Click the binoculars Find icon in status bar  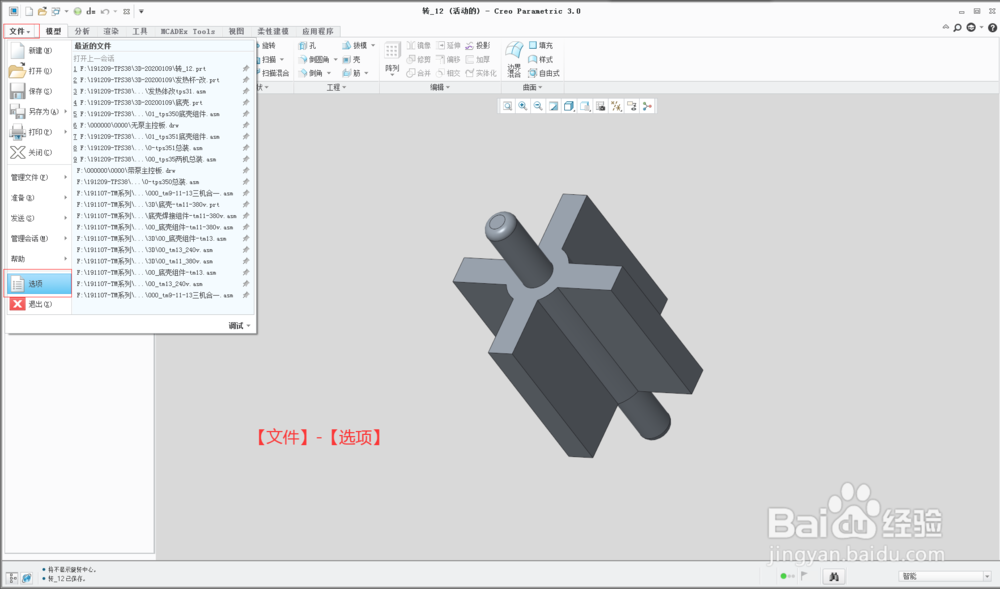834,576
